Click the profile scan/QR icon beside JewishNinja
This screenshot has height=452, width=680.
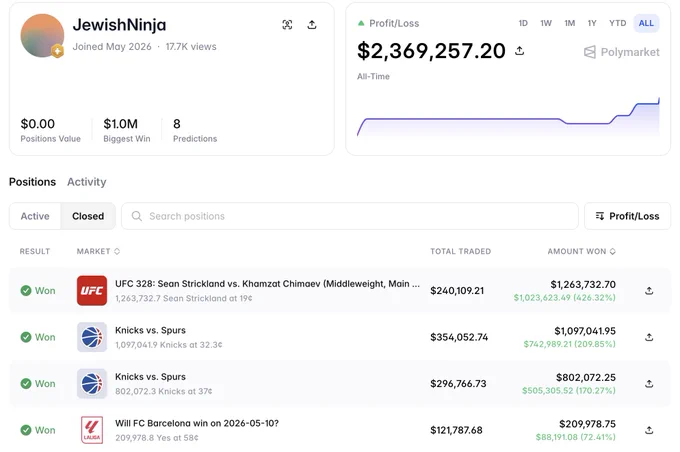[x=287, y=25]
